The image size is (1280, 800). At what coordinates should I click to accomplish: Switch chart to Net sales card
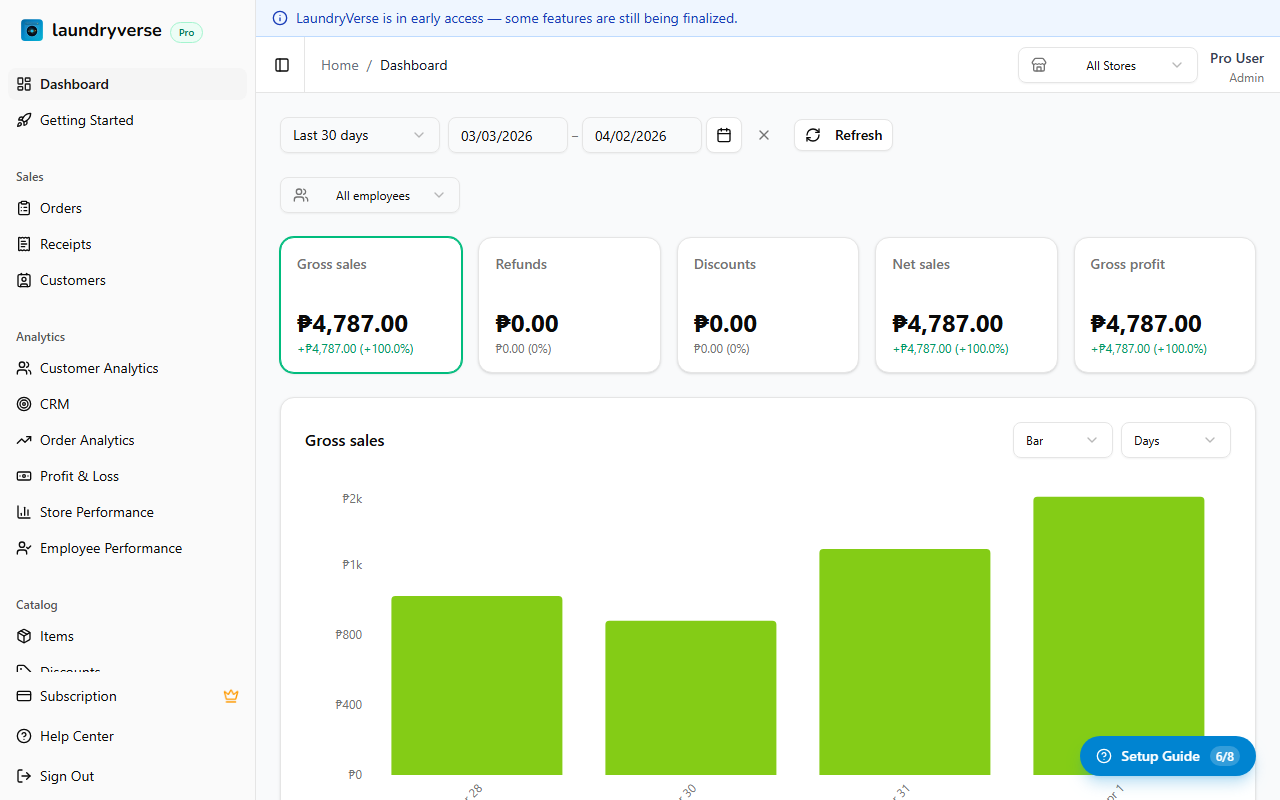coord(966,305)
